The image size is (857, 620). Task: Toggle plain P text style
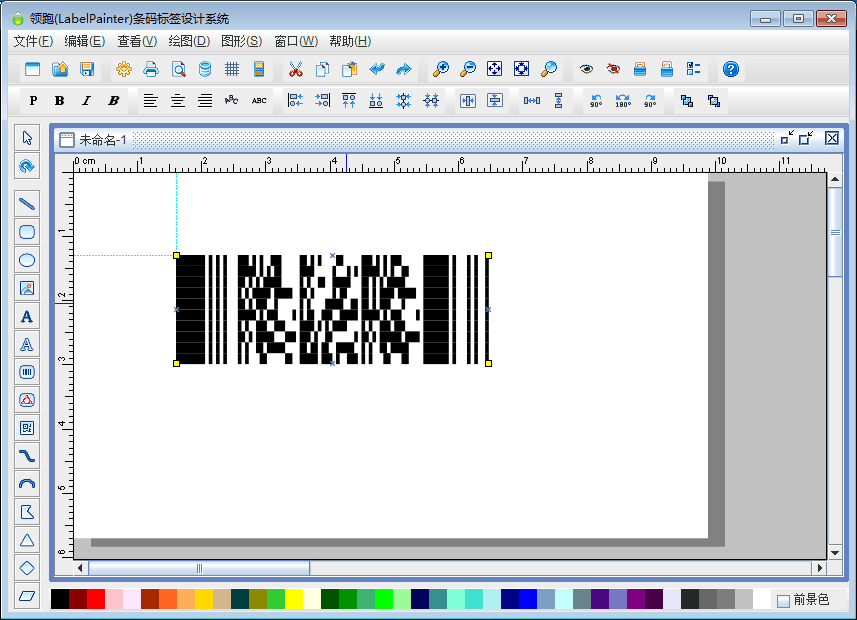(33, 101)
